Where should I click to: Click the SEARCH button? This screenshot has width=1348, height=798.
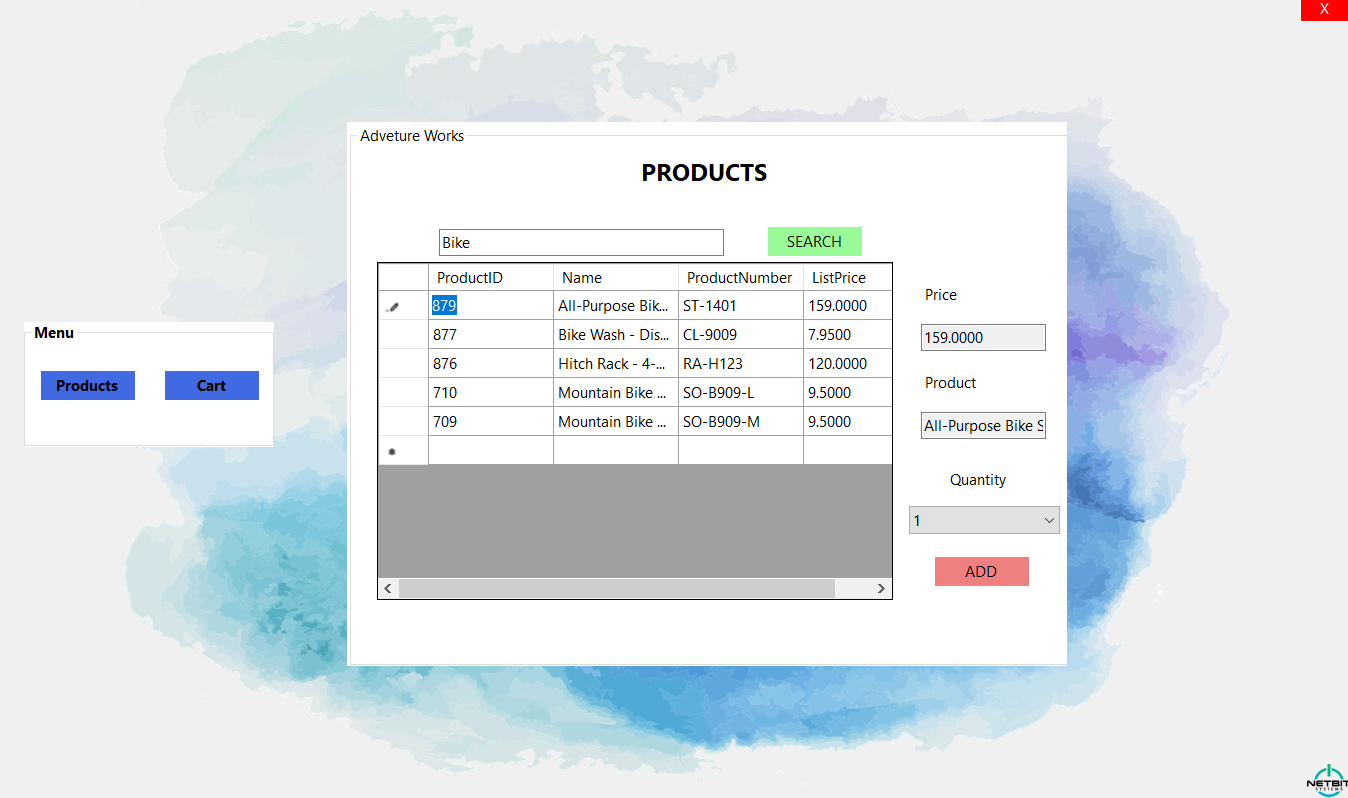[814, 241]
